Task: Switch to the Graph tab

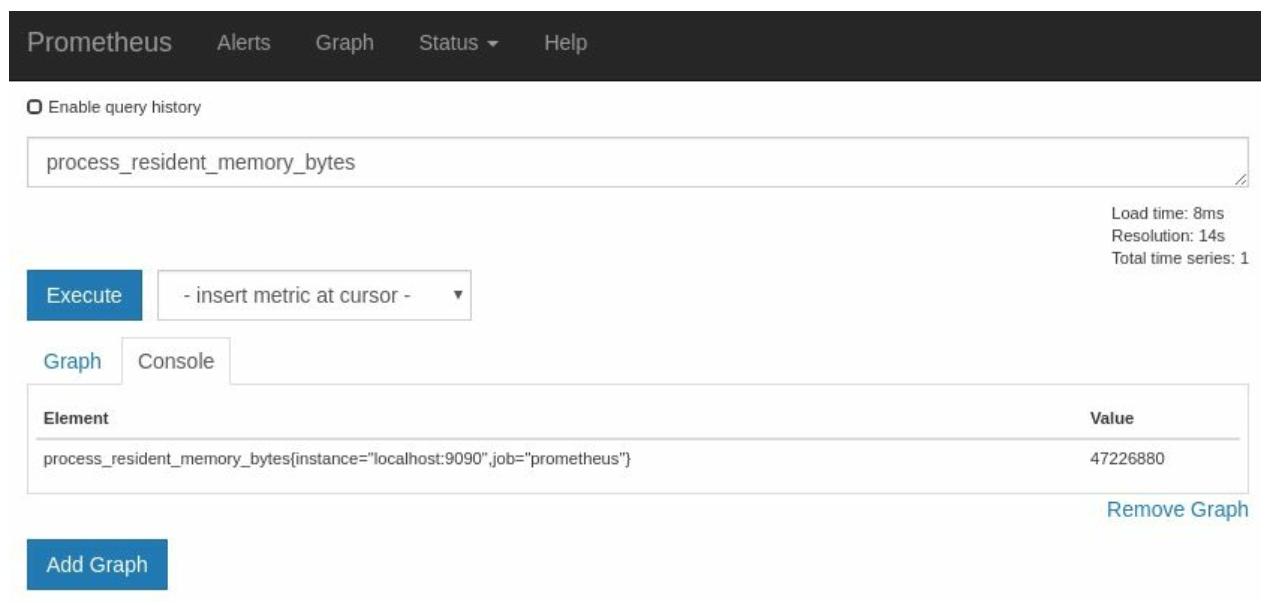Action: pos(72,361)
